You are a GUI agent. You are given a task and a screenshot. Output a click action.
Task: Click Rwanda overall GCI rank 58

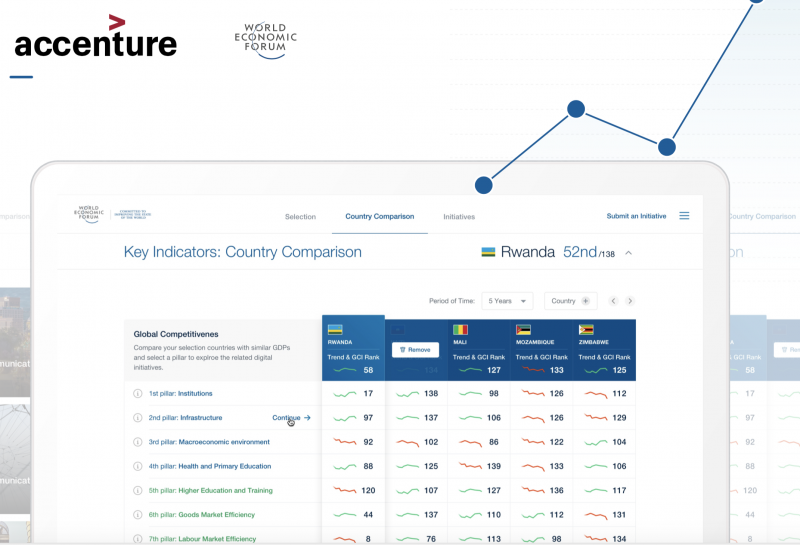click(368, 370)
